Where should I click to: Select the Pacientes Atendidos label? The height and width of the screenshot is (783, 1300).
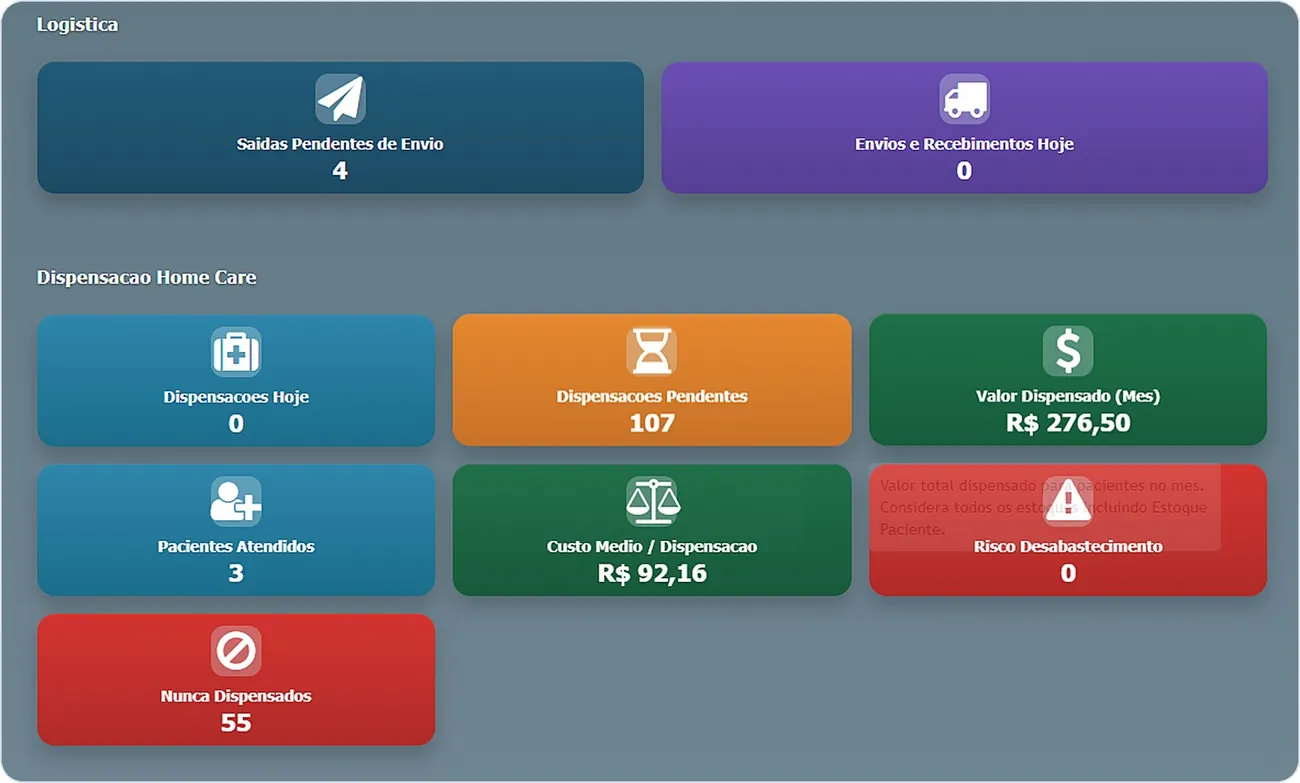(236, 547)
